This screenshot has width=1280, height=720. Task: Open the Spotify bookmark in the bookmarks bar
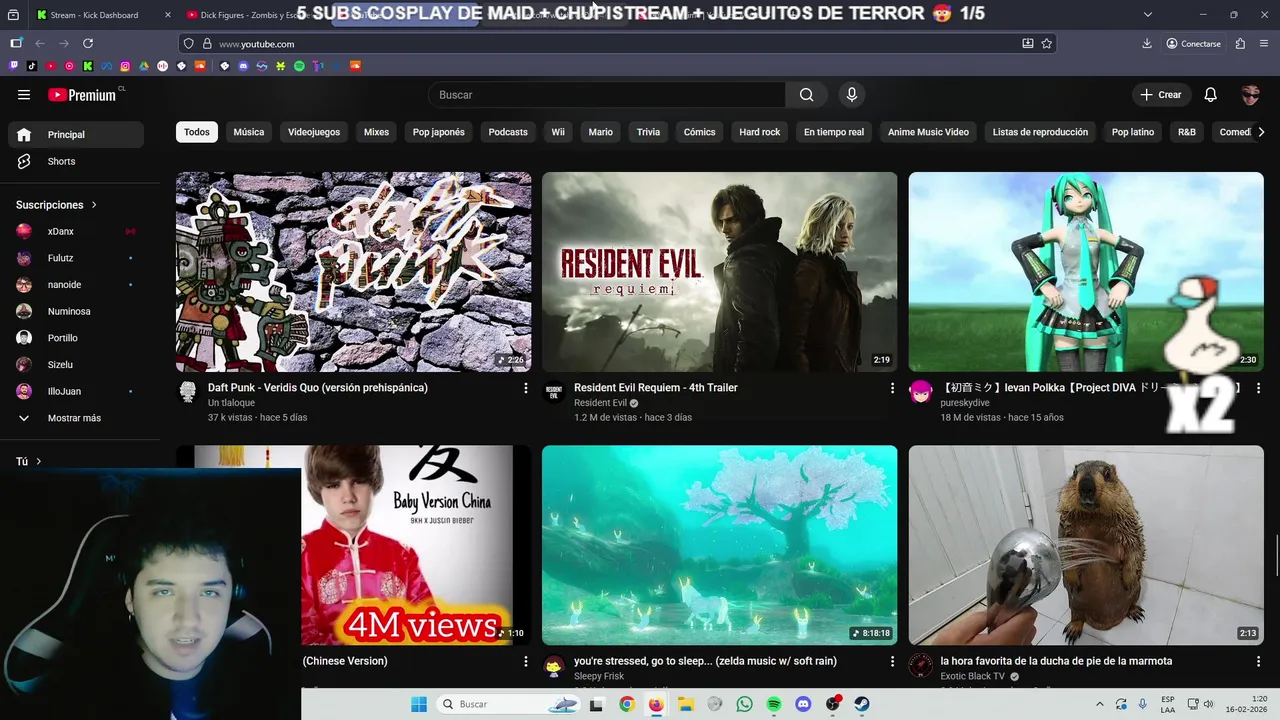point(299,66)
